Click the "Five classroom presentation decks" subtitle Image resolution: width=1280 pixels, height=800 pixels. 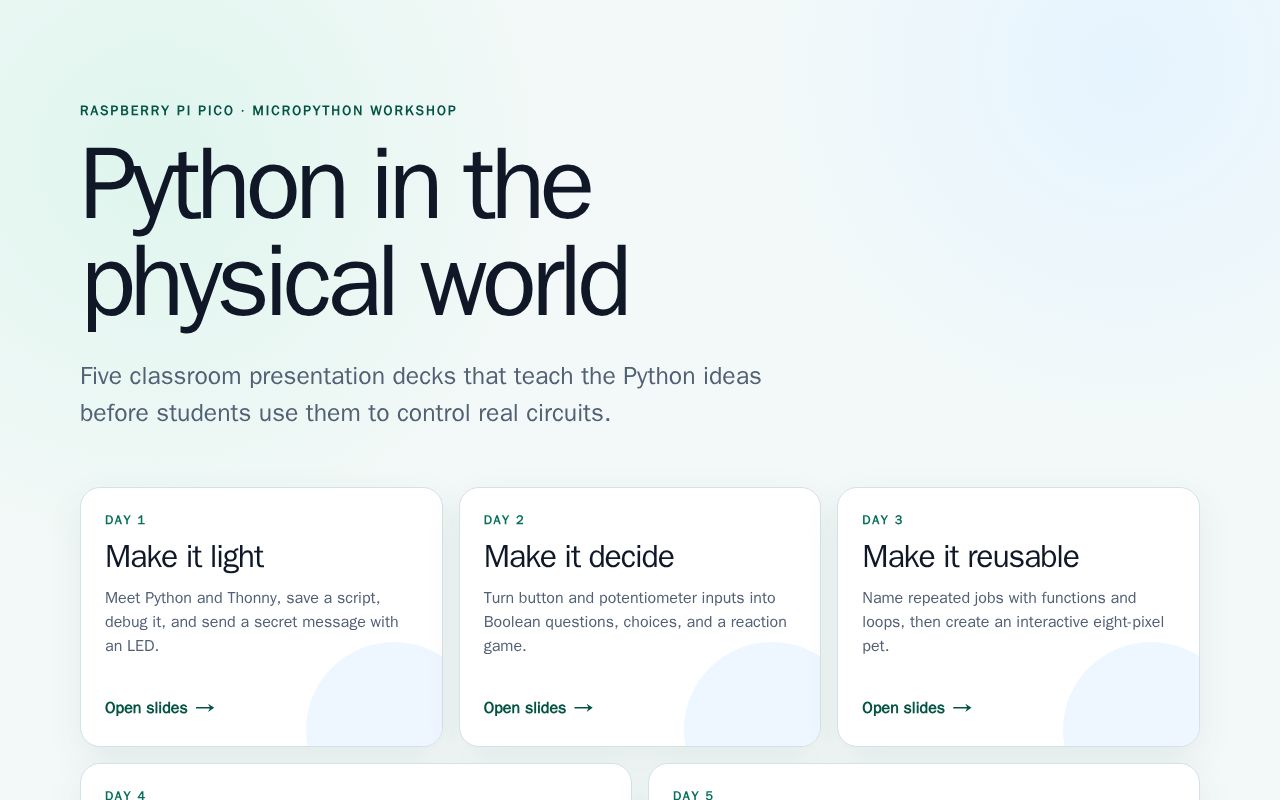click(421, 394)
